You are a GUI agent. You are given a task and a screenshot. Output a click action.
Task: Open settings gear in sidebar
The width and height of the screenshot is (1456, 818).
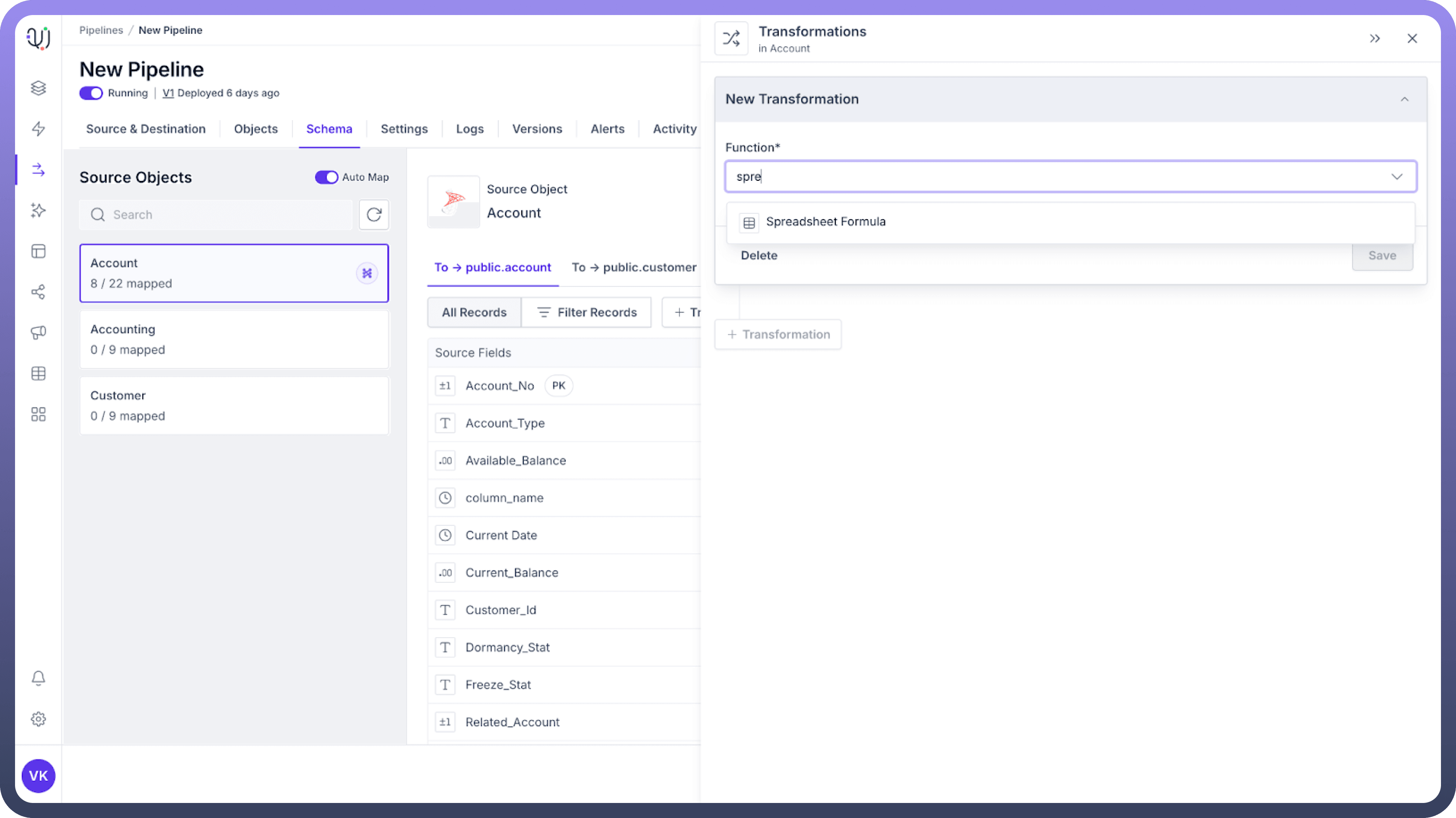38,719
